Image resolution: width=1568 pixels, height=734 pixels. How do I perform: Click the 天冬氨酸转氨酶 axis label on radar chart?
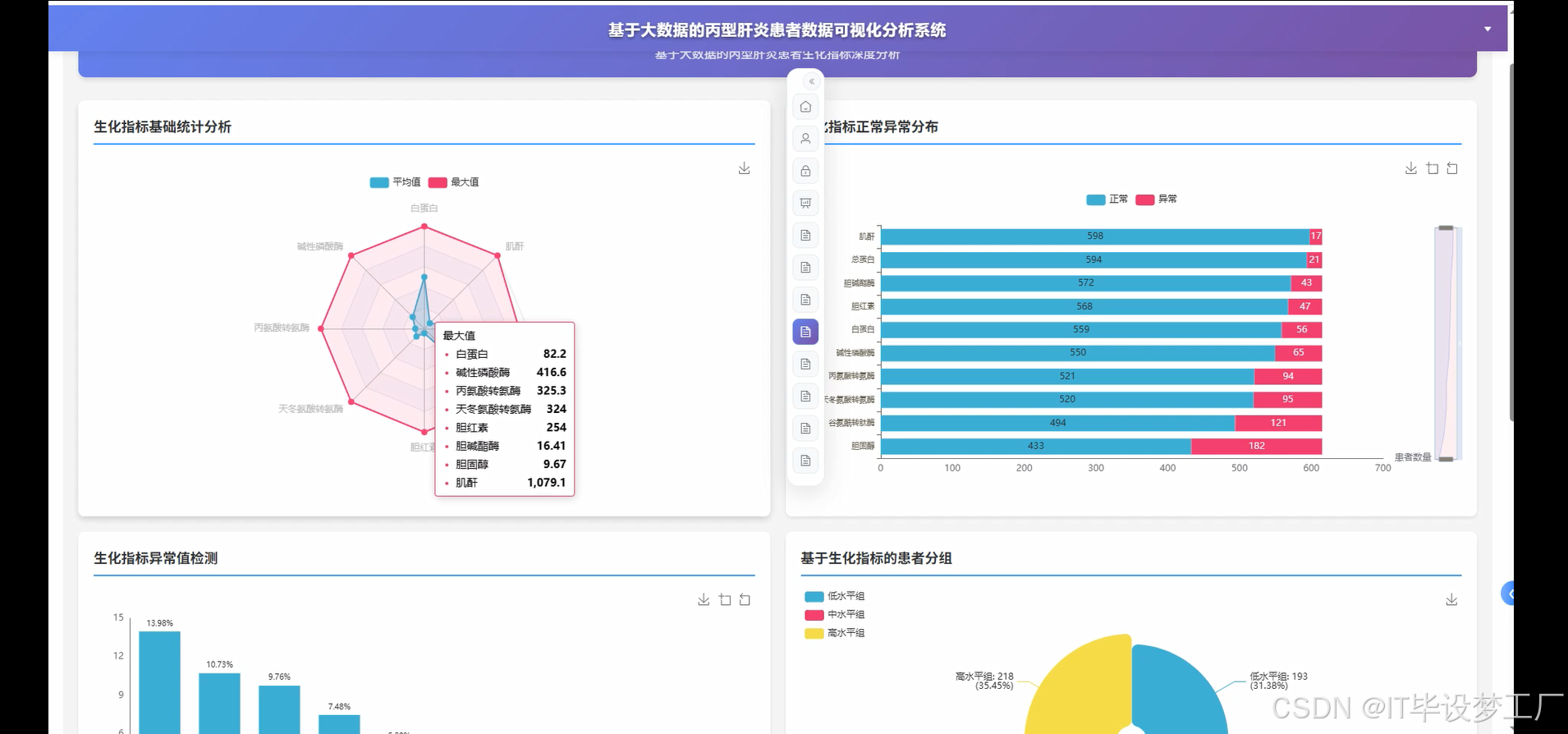[x=310, y=409]
